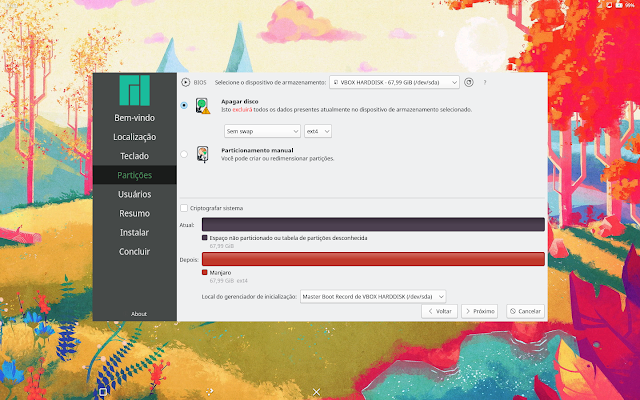Go to the Teclado step in the sidebar
Viewport: 640px width, 400px height.
pos(135,156)
